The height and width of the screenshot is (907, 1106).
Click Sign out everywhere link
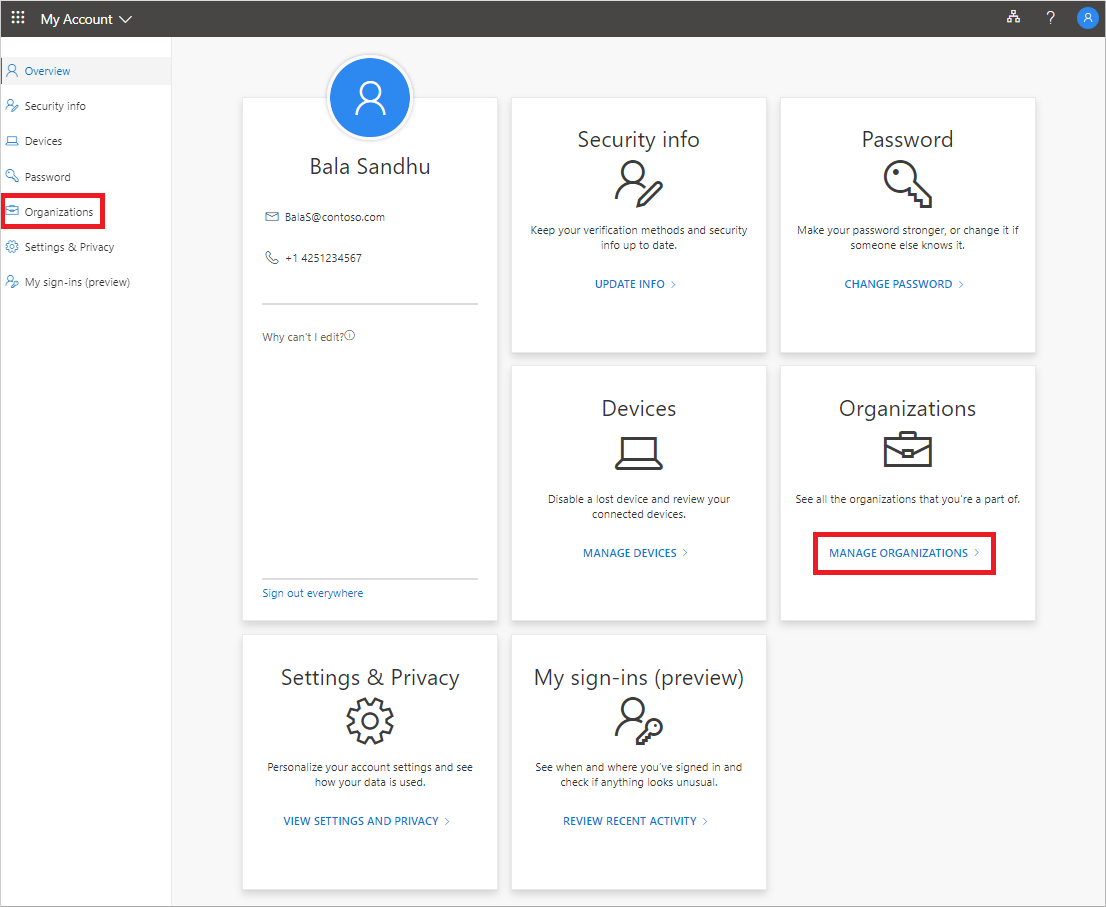tap(312, 593)
